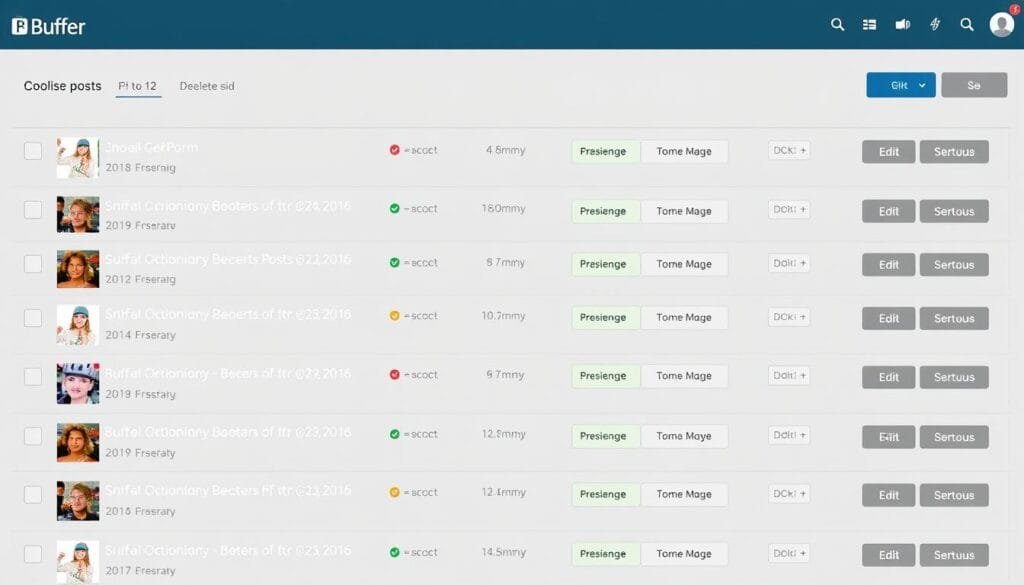The width and height of the screenshot is (1024, 585).
Task: Open the blue Glit dropdown button
Action: (900, 85)
